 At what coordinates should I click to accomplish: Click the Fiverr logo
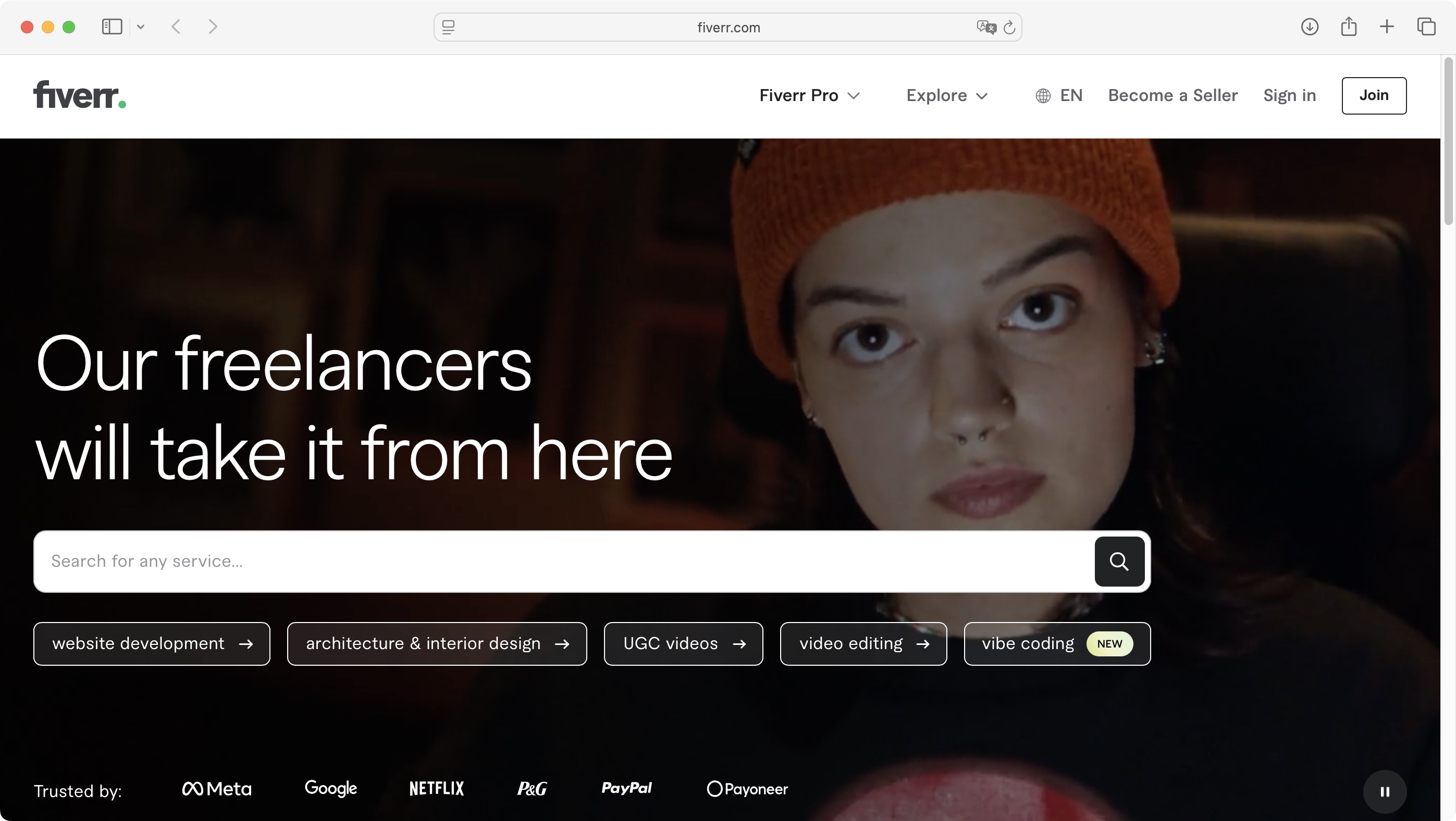click(x=80, y=94)
